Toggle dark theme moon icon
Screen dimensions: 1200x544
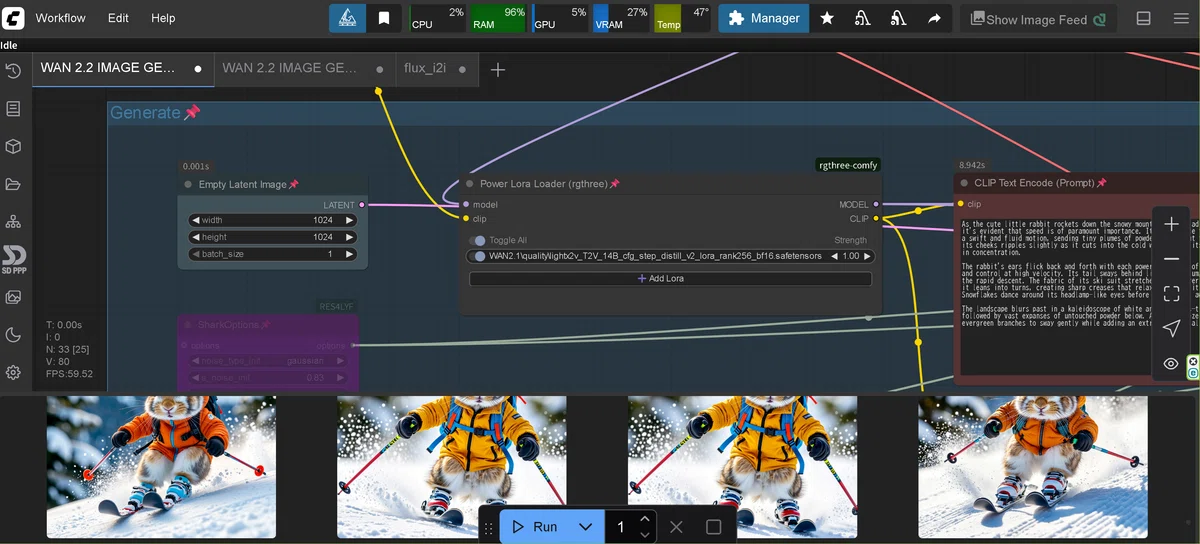[x=13, y=335]
